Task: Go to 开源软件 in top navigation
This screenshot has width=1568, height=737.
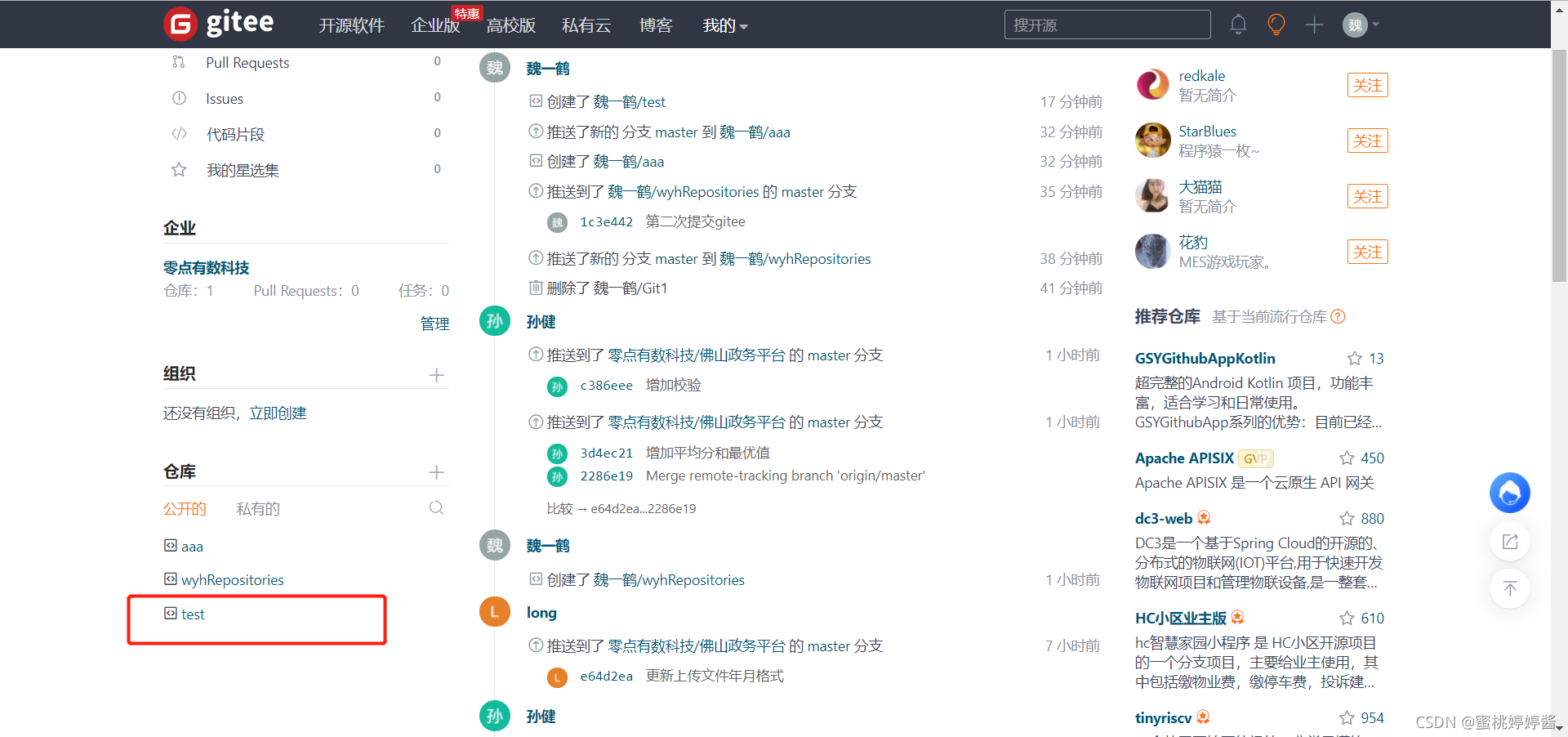Action: pos(351,25)
